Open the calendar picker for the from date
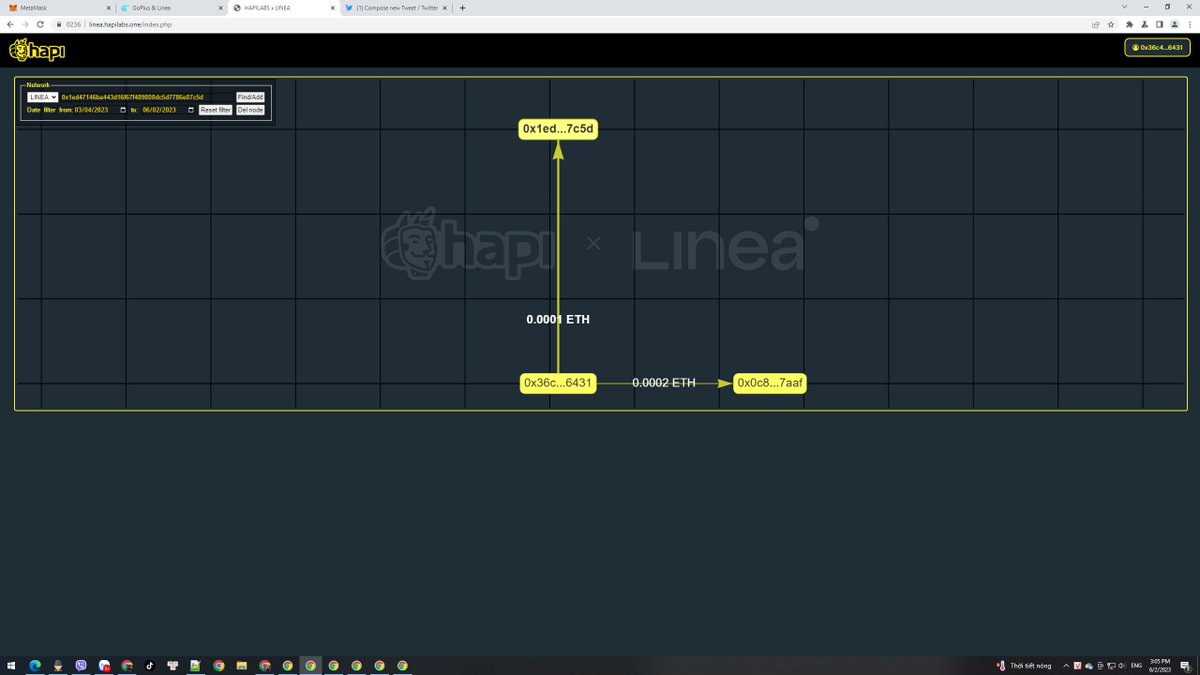 (123, 110)
